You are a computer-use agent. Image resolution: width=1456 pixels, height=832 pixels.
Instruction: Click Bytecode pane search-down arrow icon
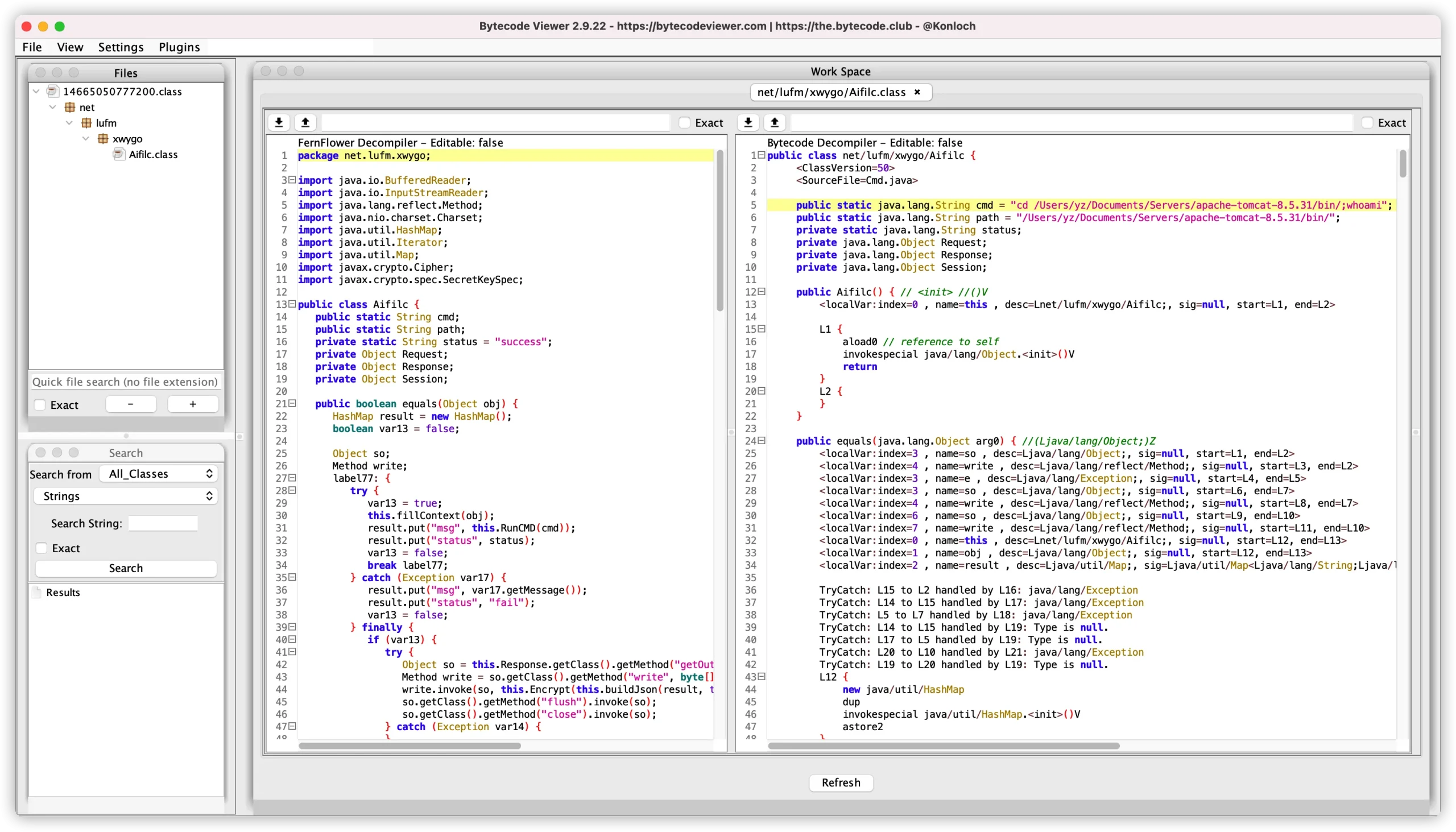pos(748,122)
